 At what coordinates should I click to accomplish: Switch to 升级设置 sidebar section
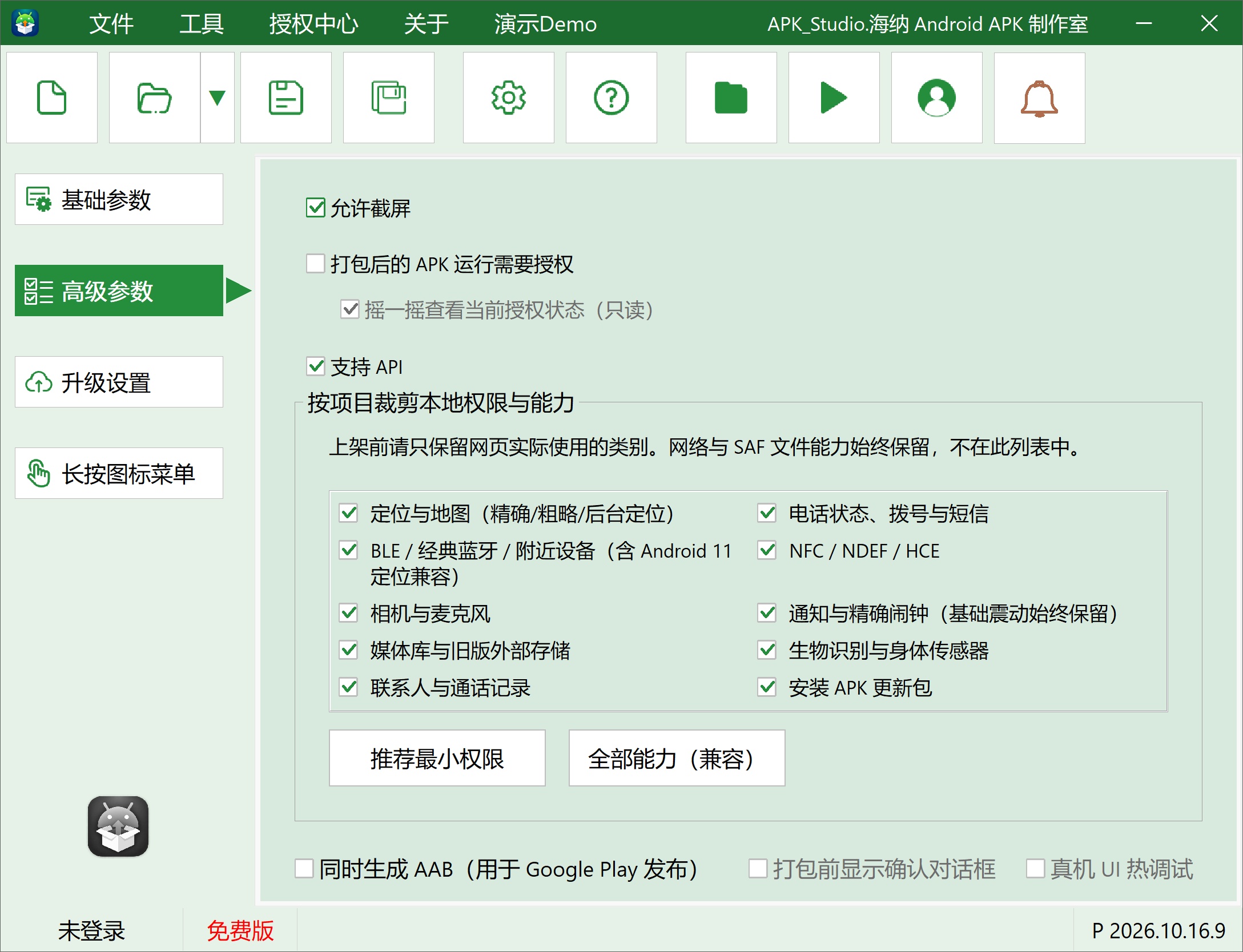coord(119,382)
